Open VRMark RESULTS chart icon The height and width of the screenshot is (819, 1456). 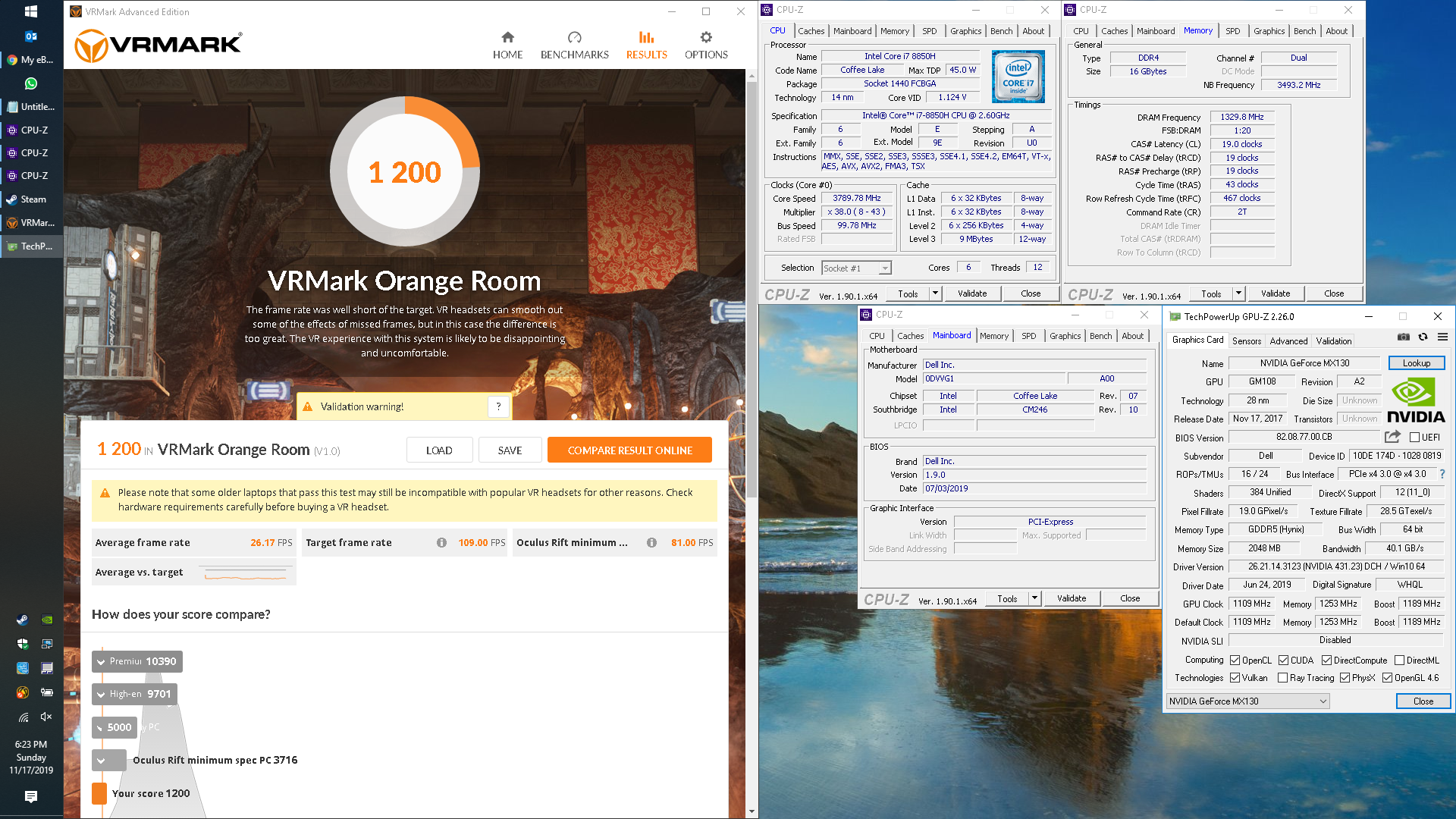point(646,37)
